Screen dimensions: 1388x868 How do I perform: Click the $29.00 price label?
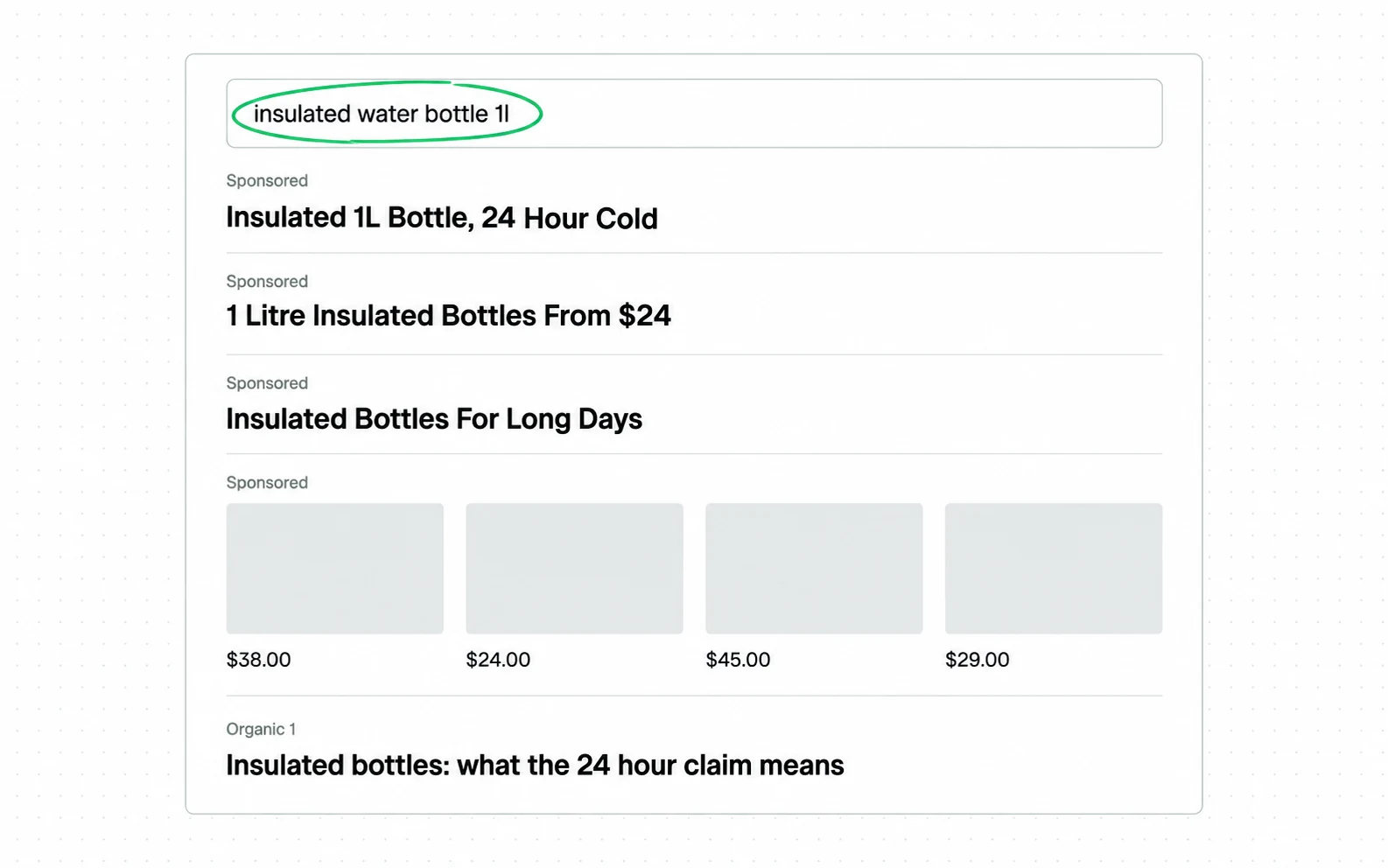pyautogui.click(x=978, y=660)
